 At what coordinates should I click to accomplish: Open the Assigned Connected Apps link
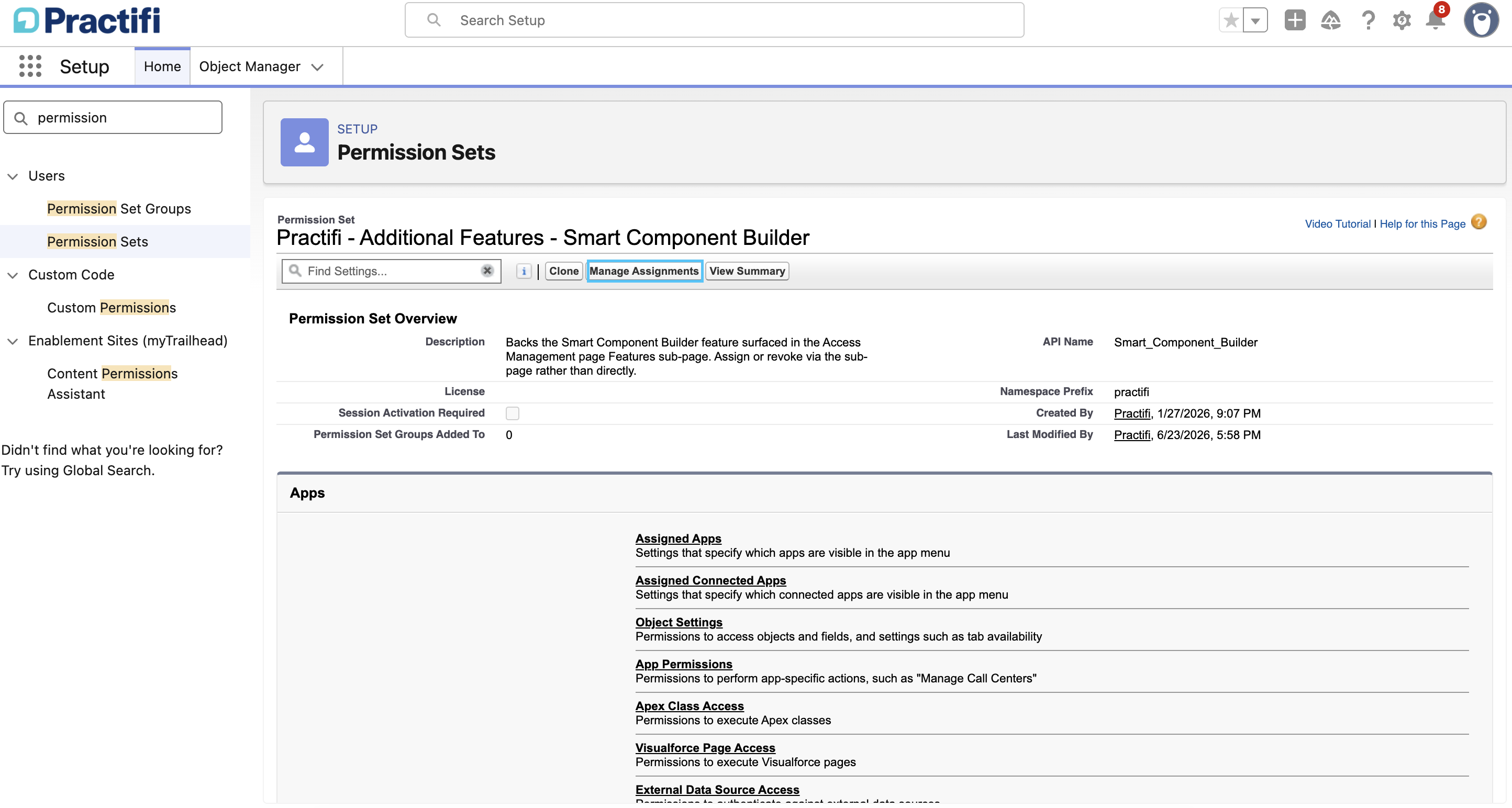tap(710, 580)
